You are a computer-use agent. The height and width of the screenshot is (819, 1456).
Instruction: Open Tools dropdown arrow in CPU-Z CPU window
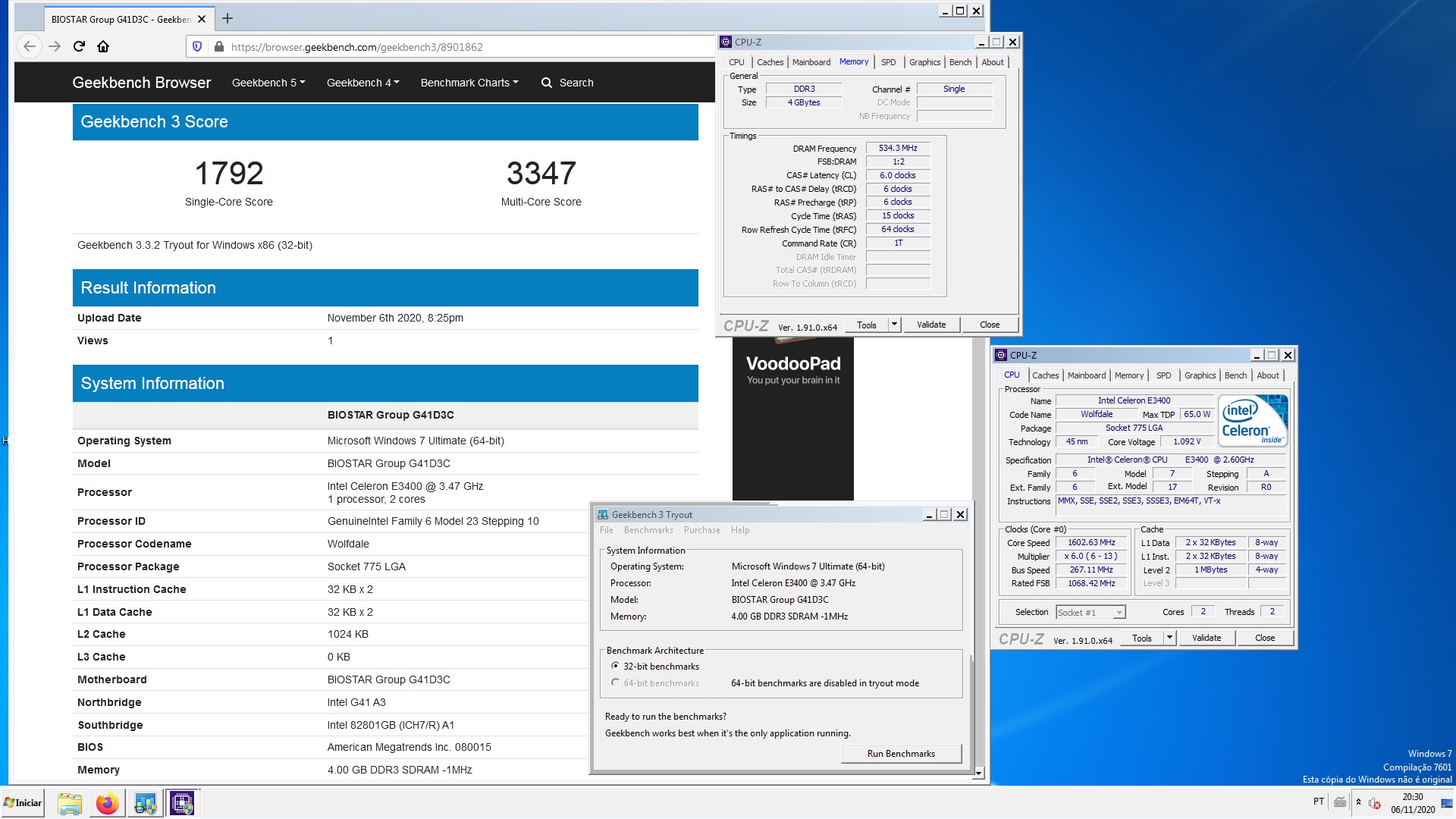point(1169,638)
